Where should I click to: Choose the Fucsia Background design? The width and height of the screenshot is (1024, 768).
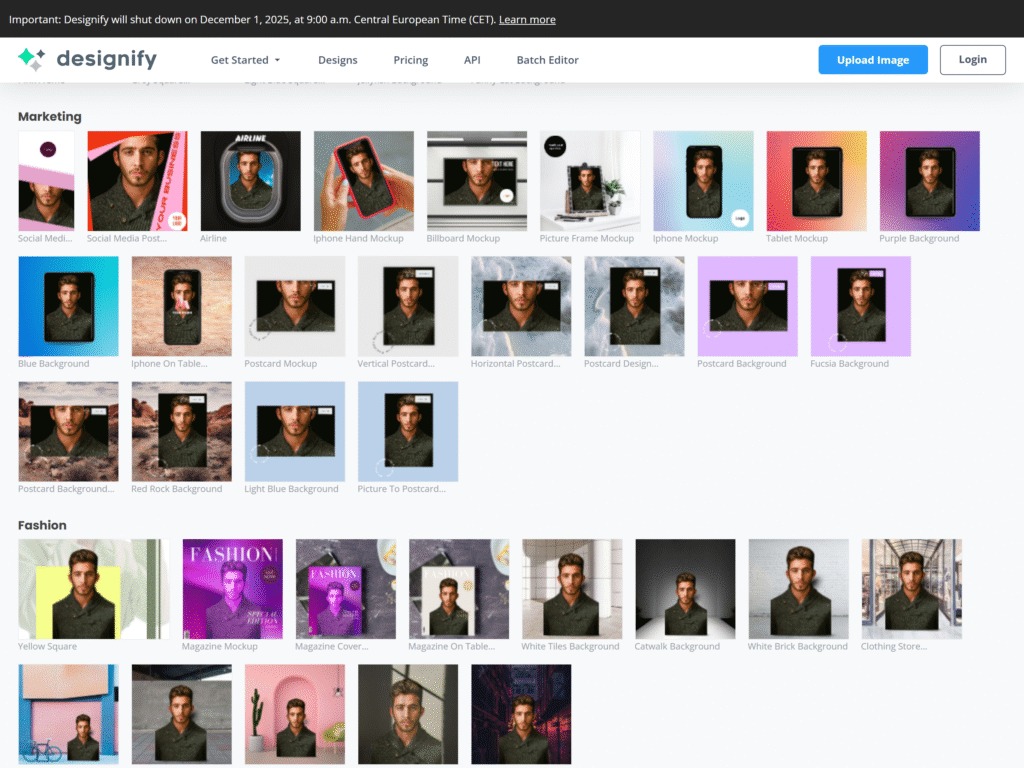(x=860, y=306)
